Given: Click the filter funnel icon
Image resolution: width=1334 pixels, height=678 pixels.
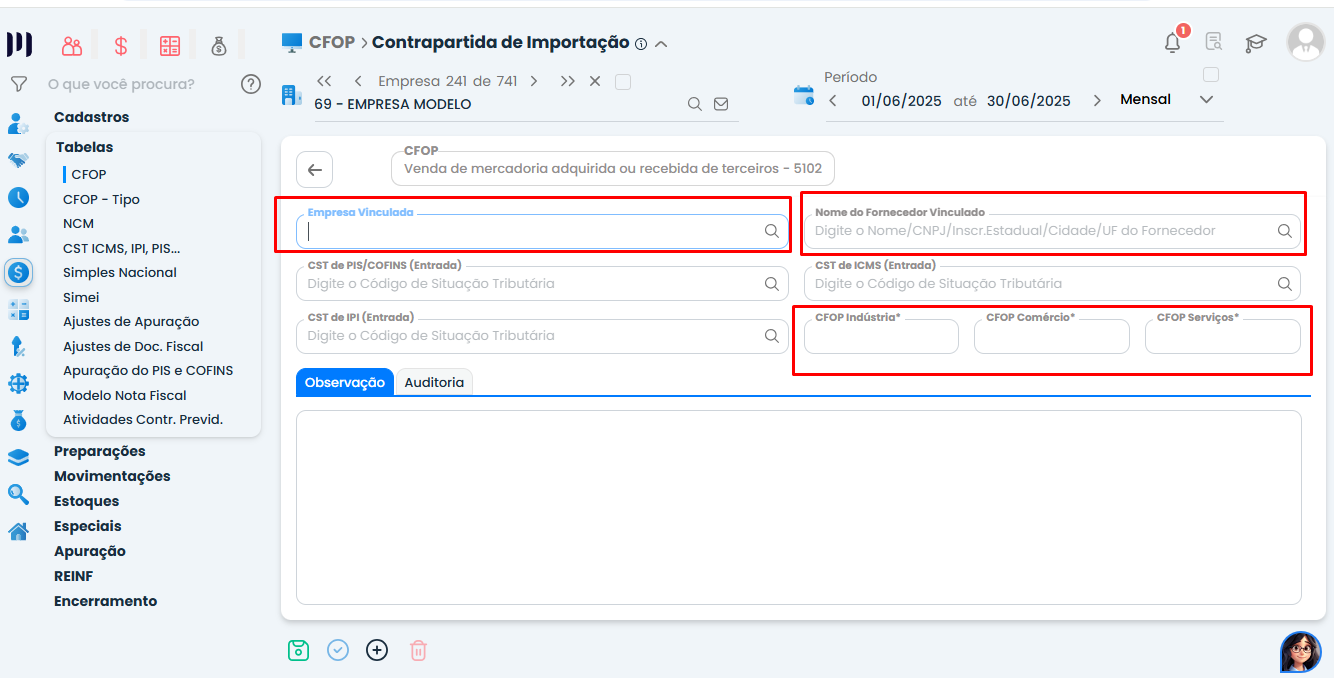Looking at the screenshot, I should coord(18,84).
